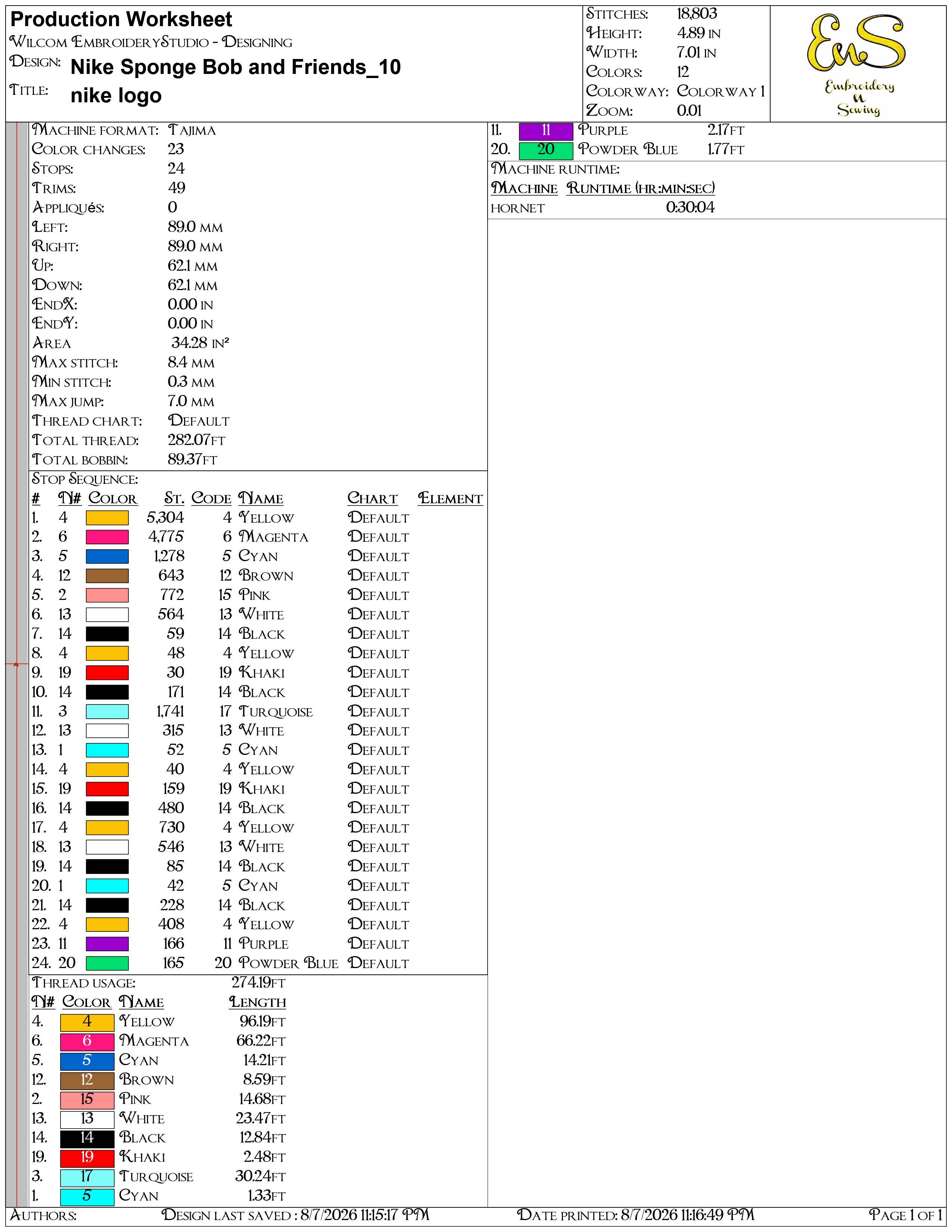Click stitch count "1,741" in stop row 11

pyautogui.click(x=170, y=712)
